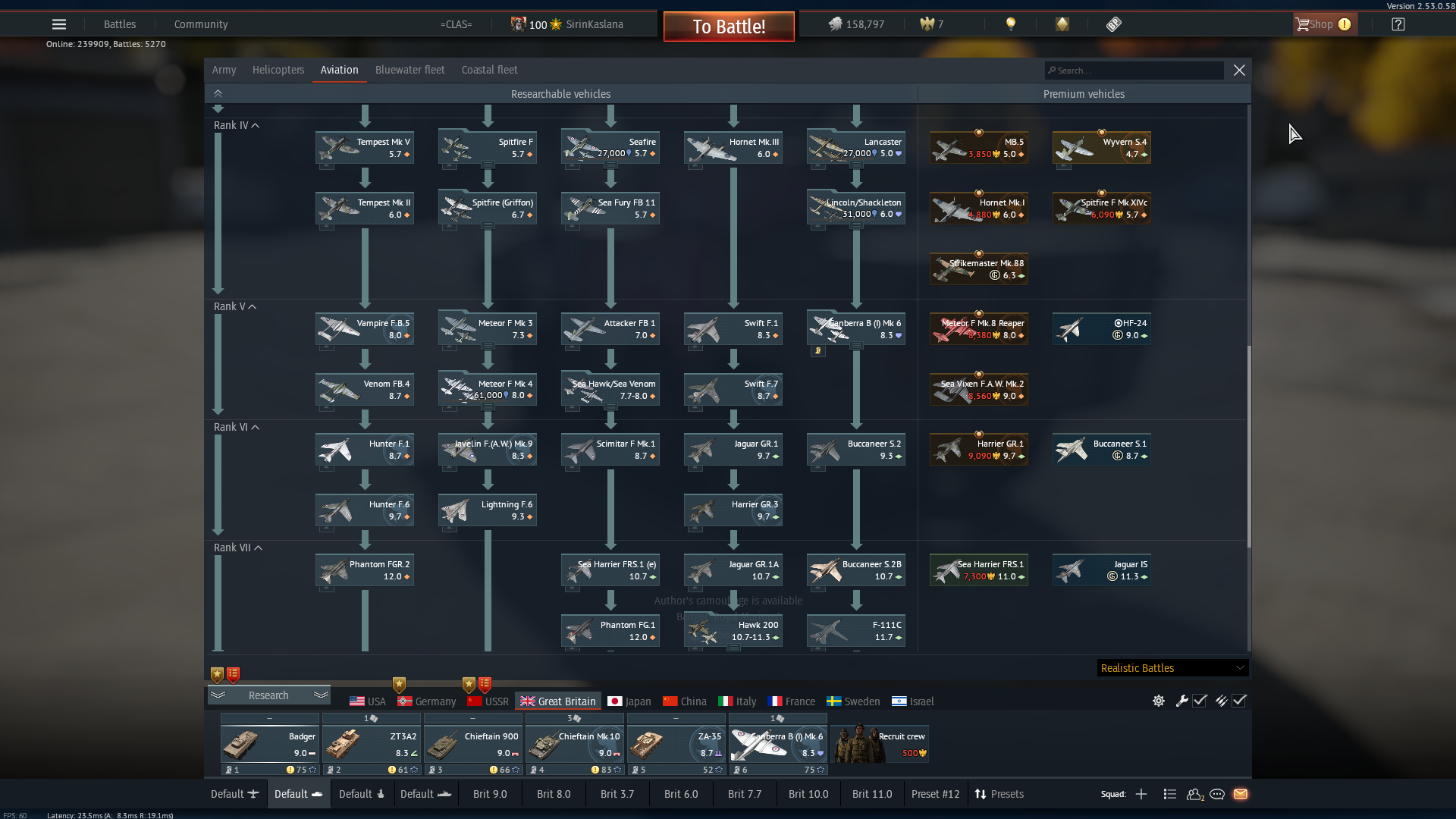This screenshot has width=1456, height=819.
Task: Switch to the Helicopters tab
Action: [x=278, y=70]
